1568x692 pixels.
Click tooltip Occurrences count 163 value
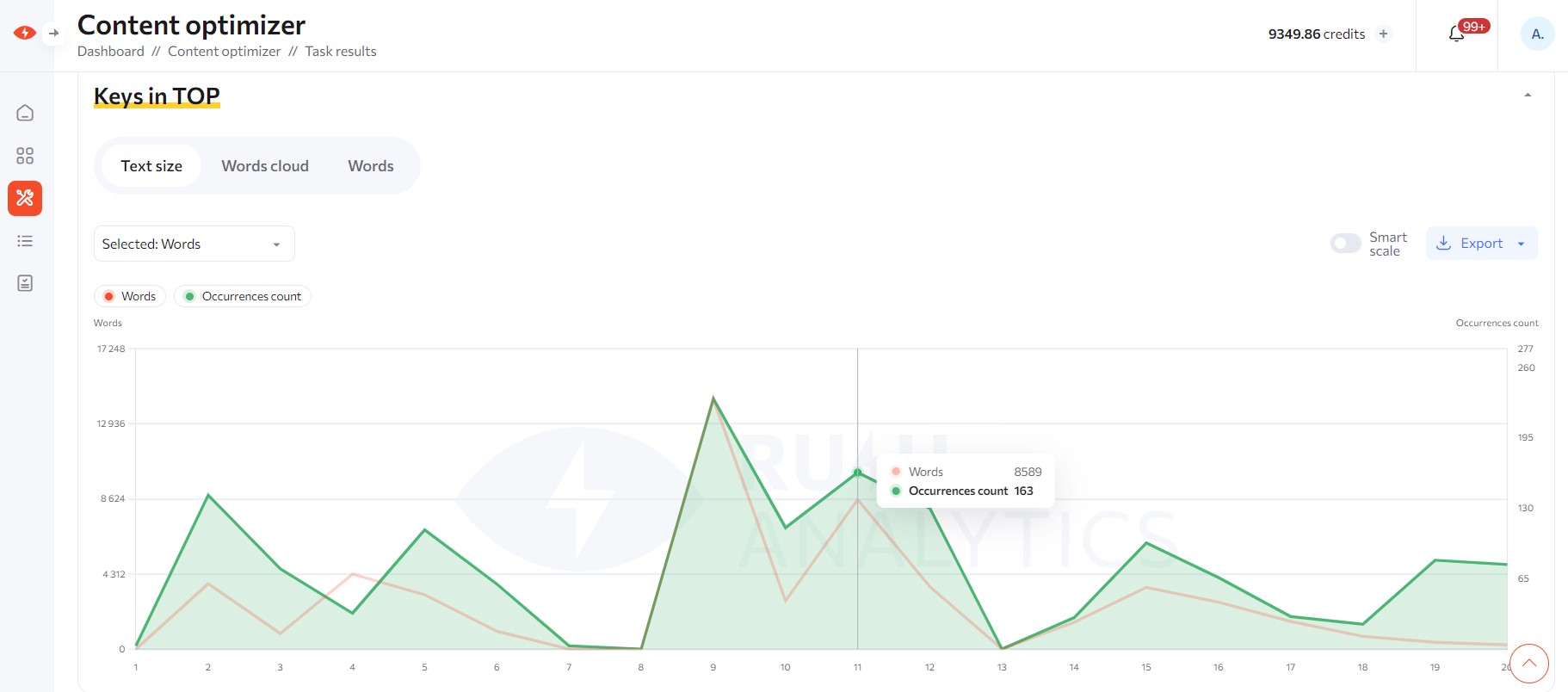(x=1023, y=491)
